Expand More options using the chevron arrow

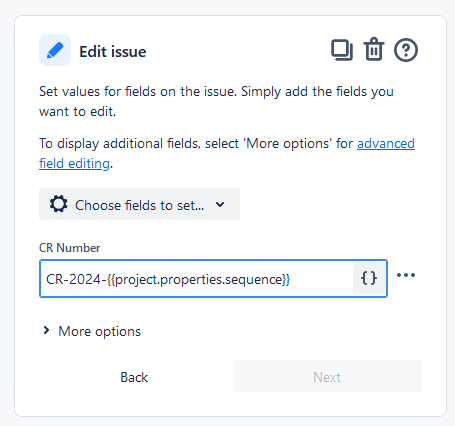(x=46, y=330)
